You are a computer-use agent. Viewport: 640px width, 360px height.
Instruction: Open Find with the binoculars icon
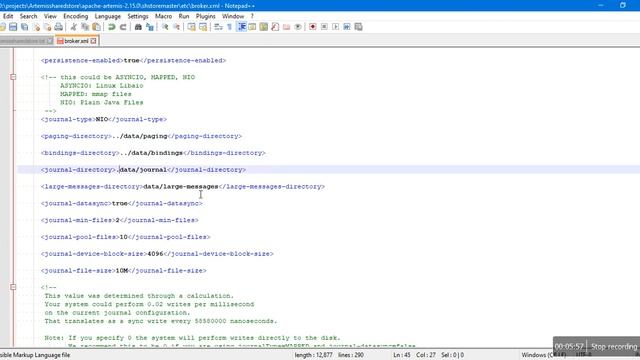coord(138,27)
